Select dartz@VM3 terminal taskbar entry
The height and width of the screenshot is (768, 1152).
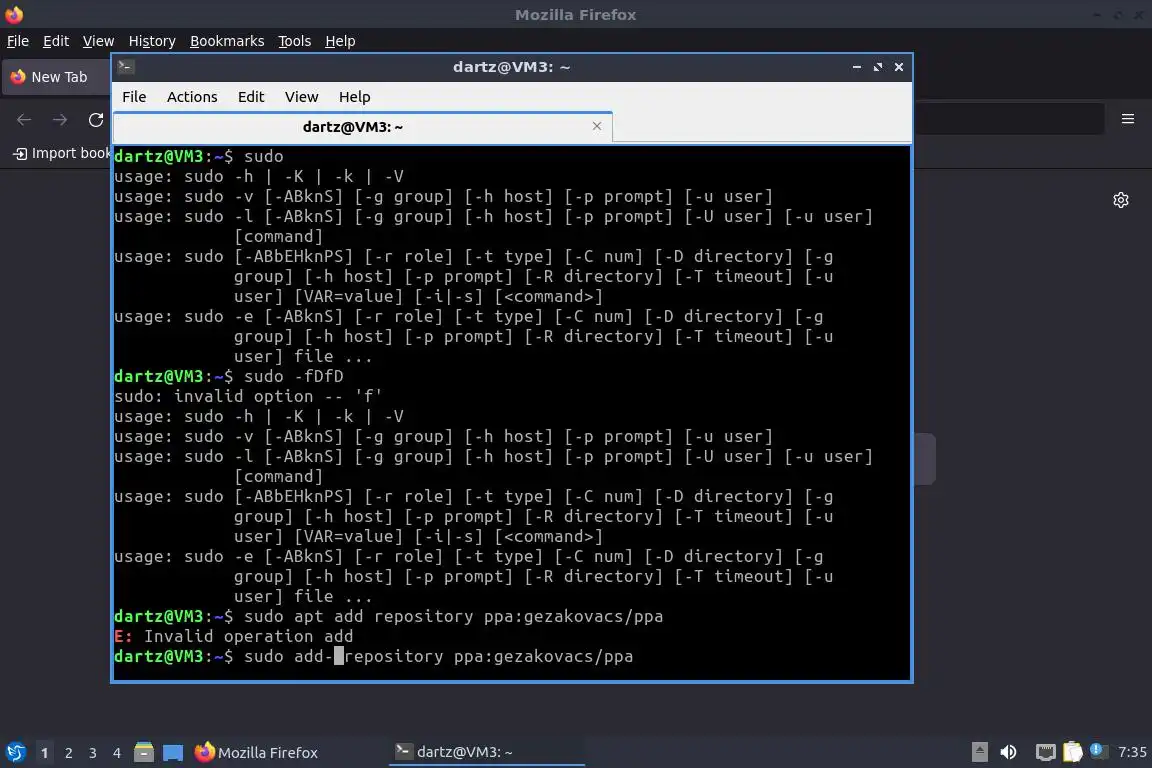[x=486, y=752]
